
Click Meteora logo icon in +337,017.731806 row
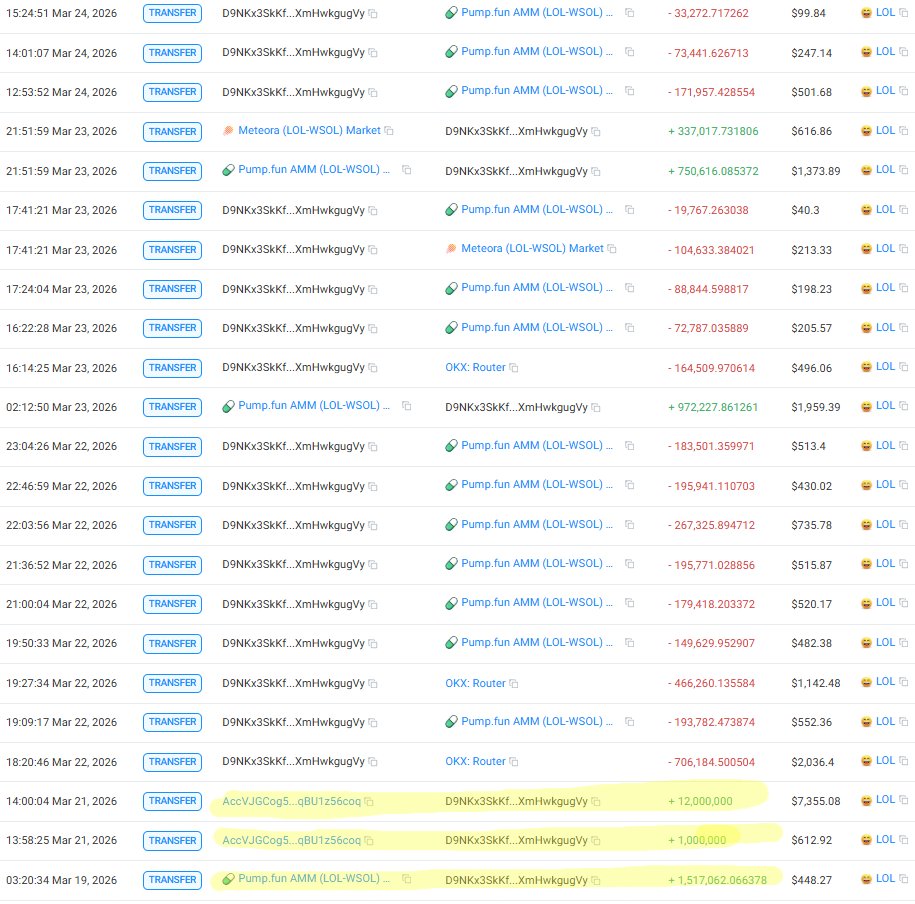[228, 131]
